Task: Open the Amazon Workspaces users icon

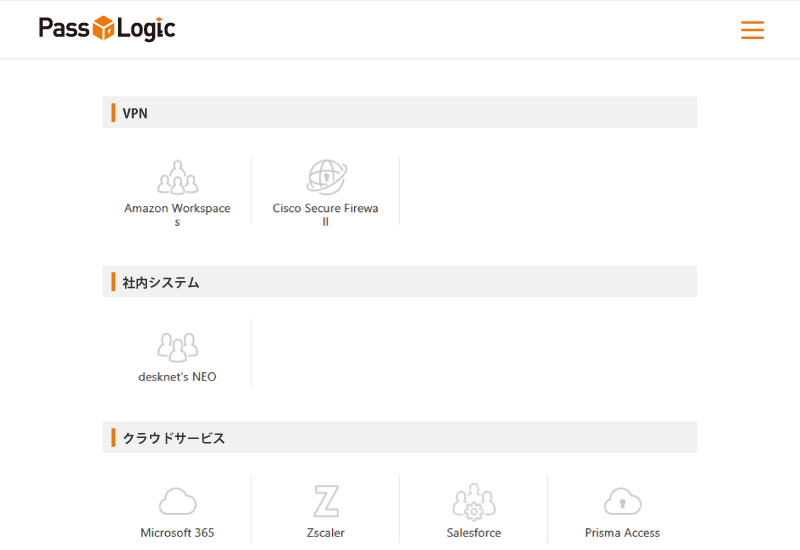Action: pyautogui.click(x=177, y=178)
